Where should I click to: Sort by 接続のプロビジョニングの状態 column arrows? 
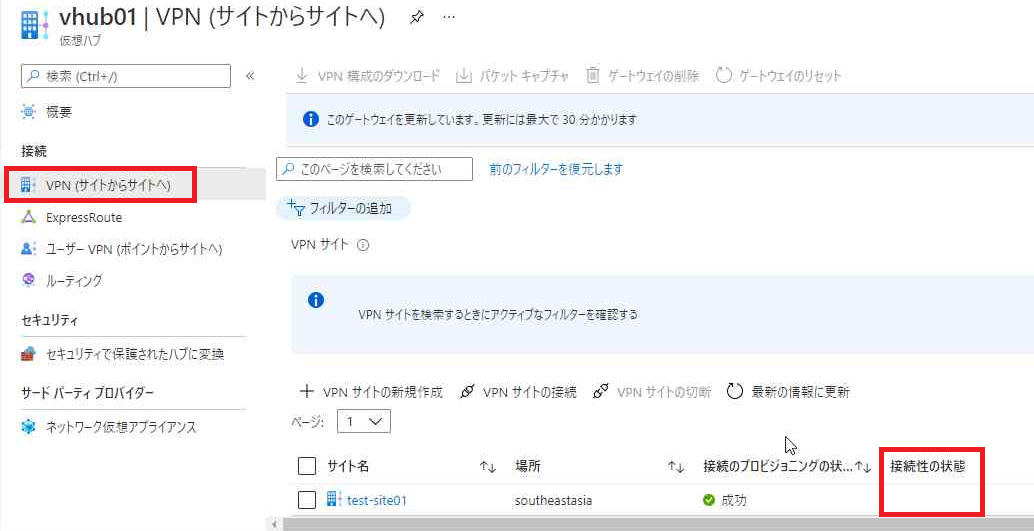tap(863, 466)
